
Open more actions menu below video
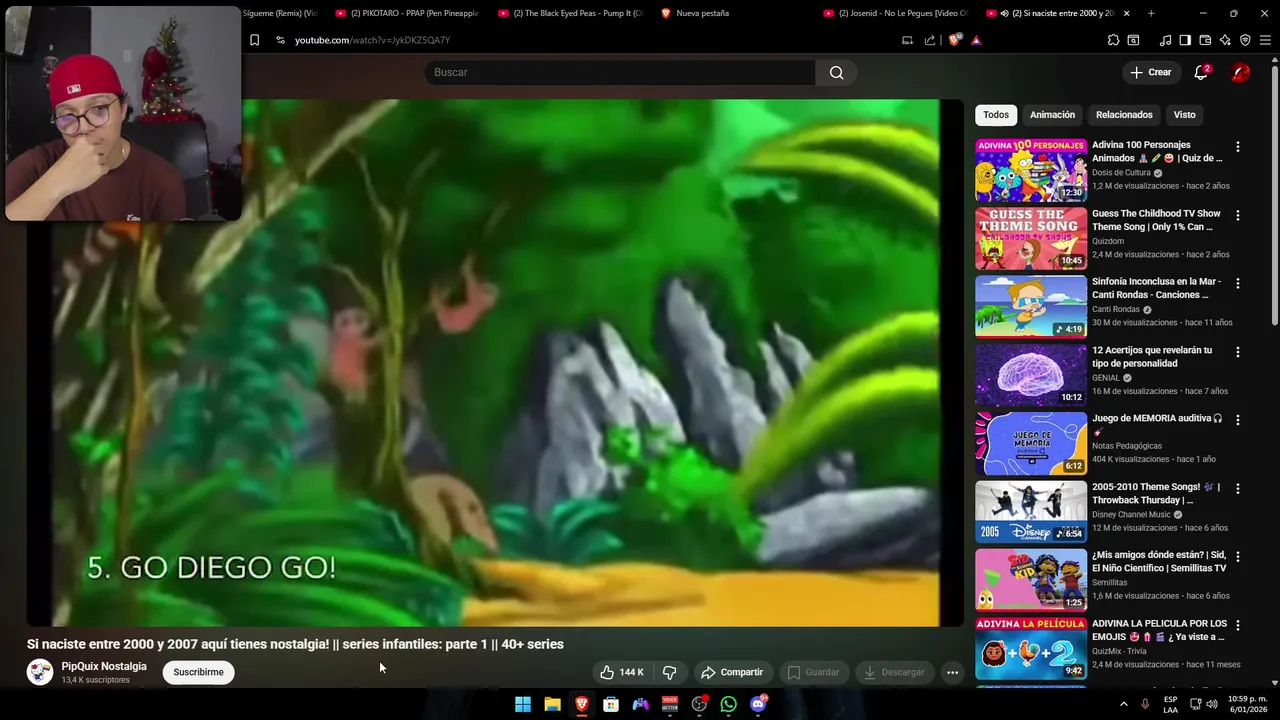tap(952, 672)
